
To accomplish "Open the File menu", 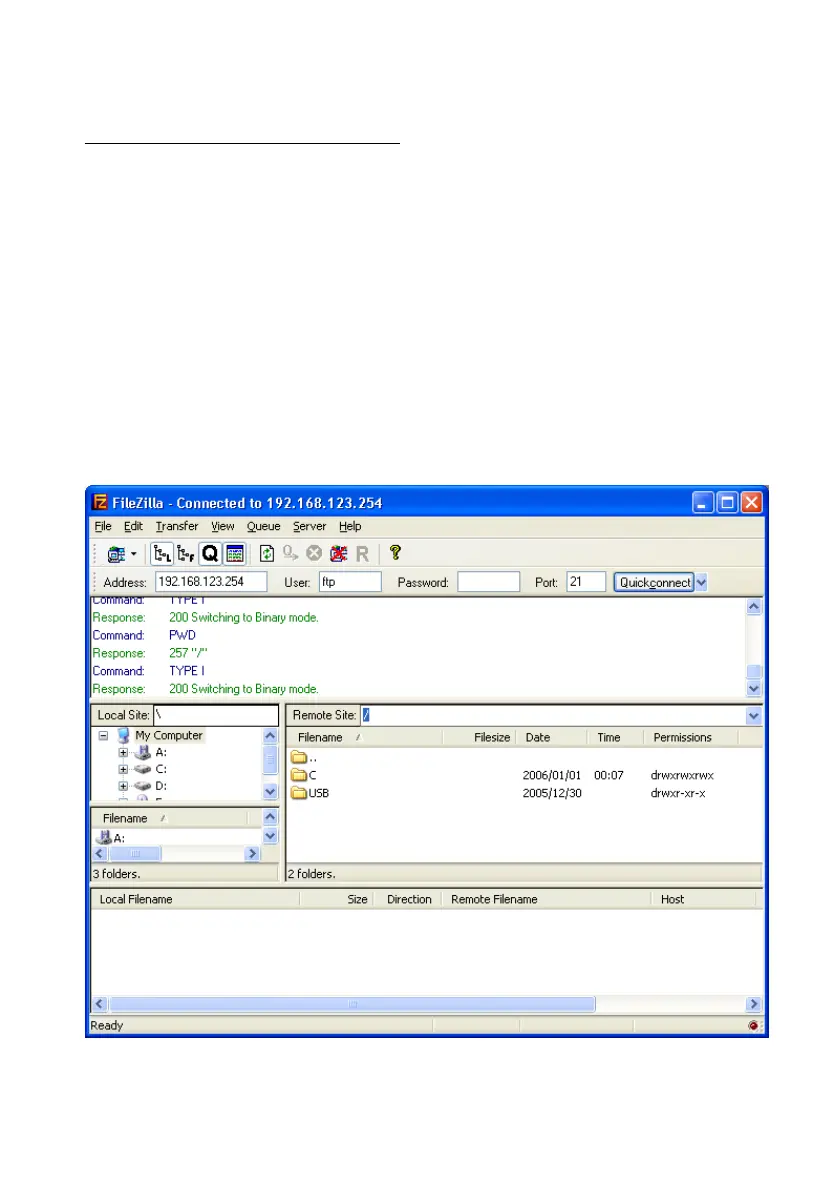I will (103, 526).
